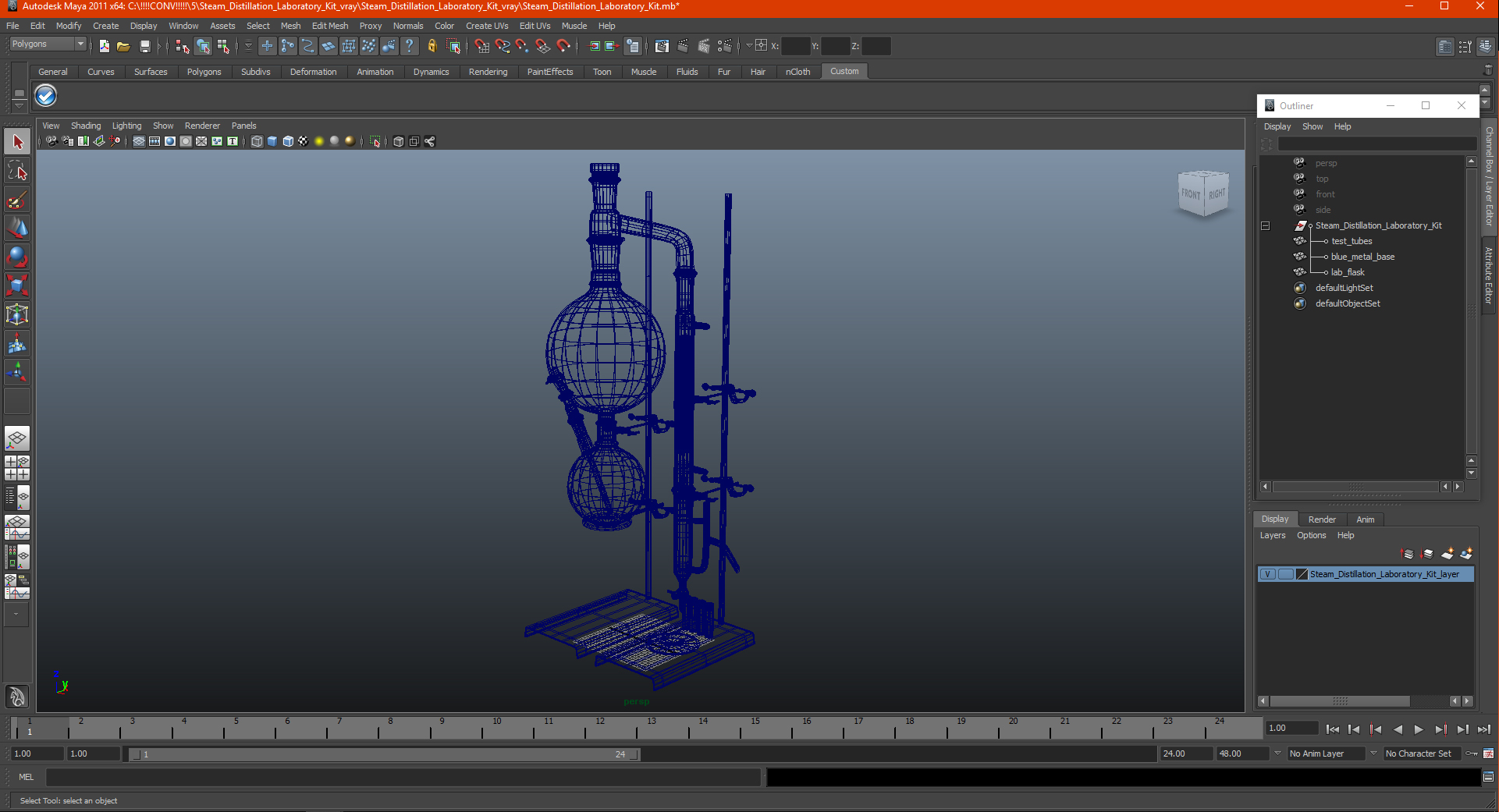Click the MEL command line label
Viewport: 1499px width, 812px height.
(27, 777)
